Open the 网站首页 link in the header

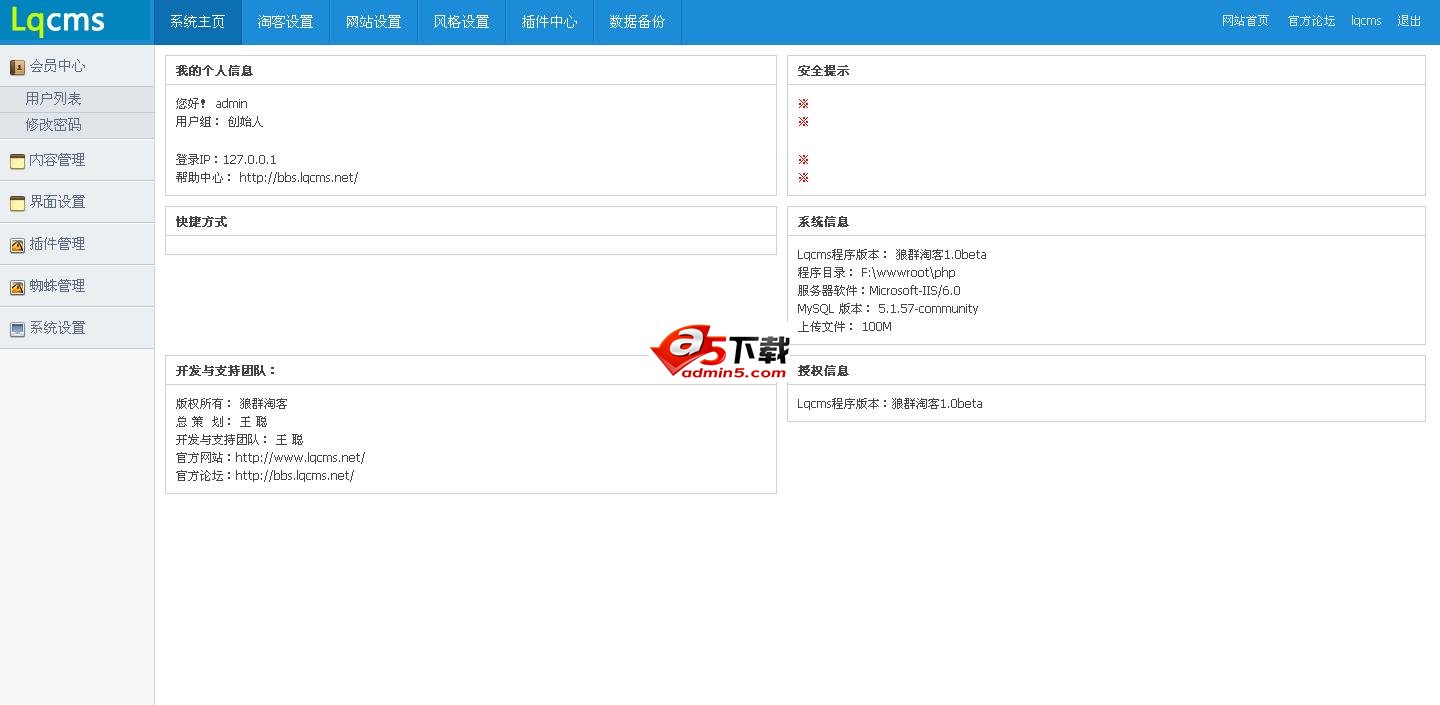[x=1245, y=21]
